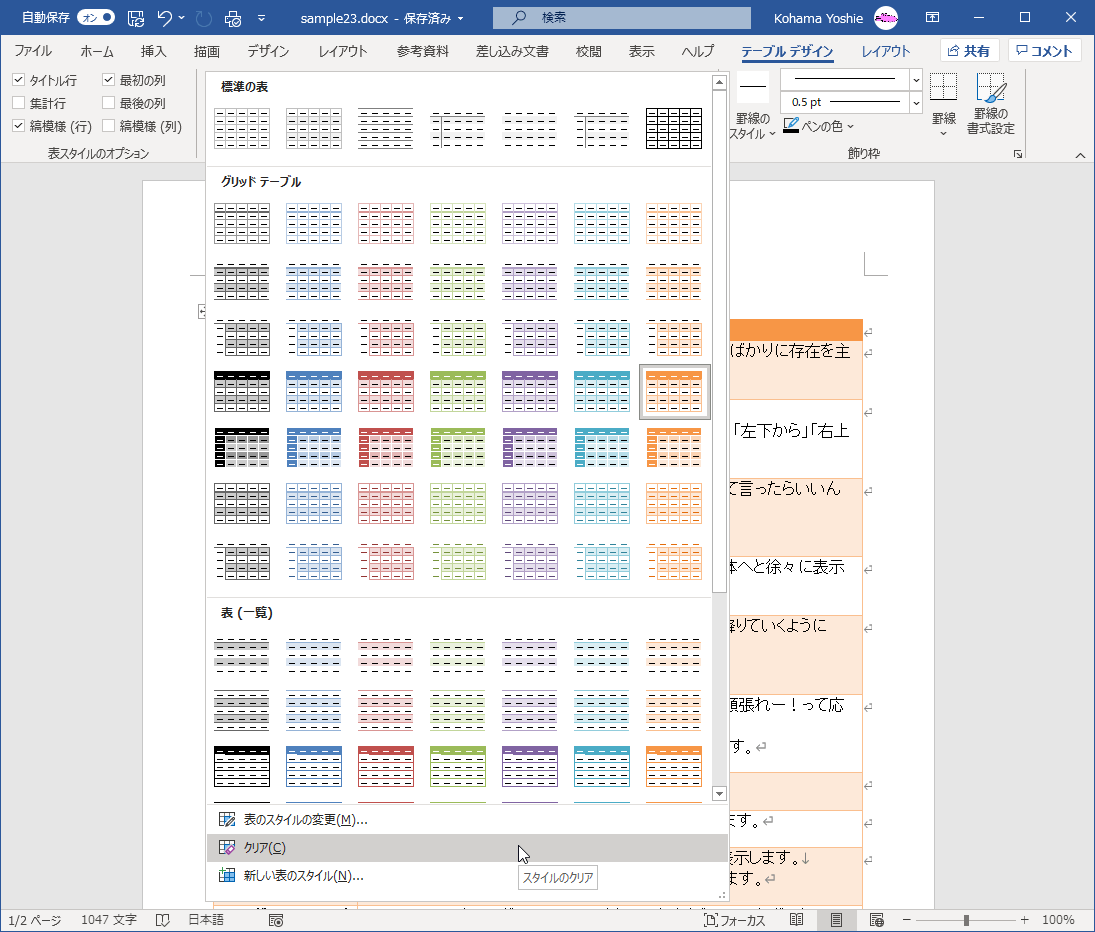Open the Undo history dropdown arrow
Image resolution: width=1095 pixels, height=932 pixels.
(x=182, y=18)
